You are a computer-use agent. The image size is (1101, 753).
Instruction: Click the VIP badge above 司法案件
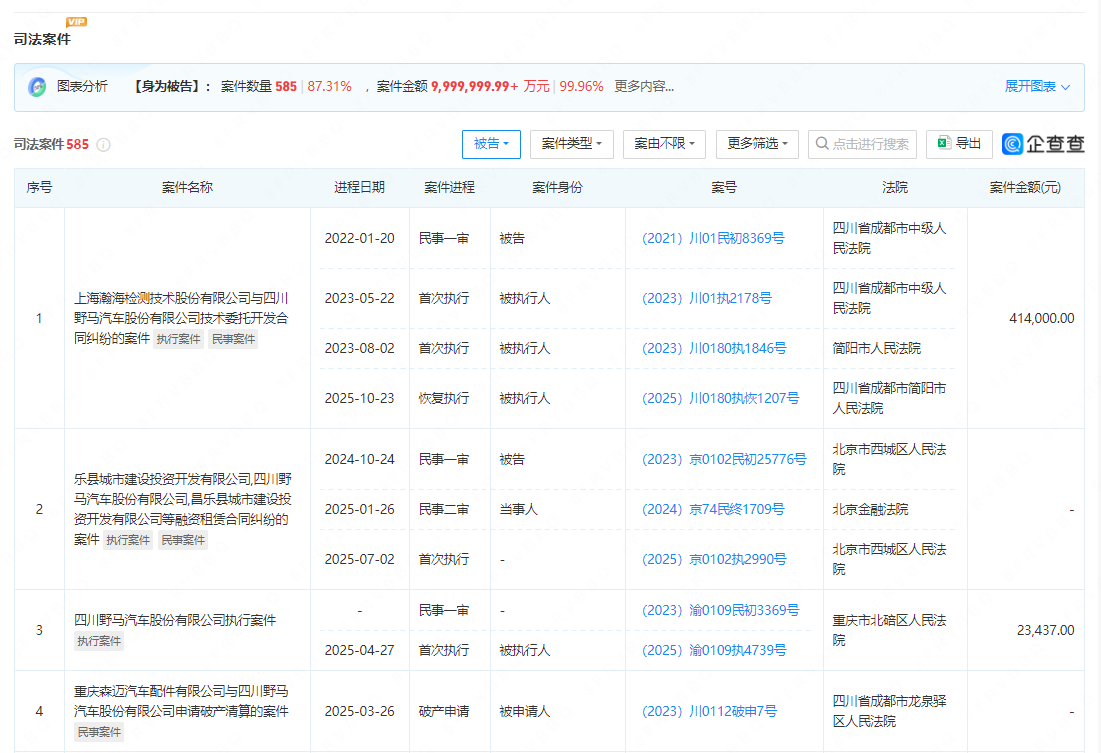(76, 22)
